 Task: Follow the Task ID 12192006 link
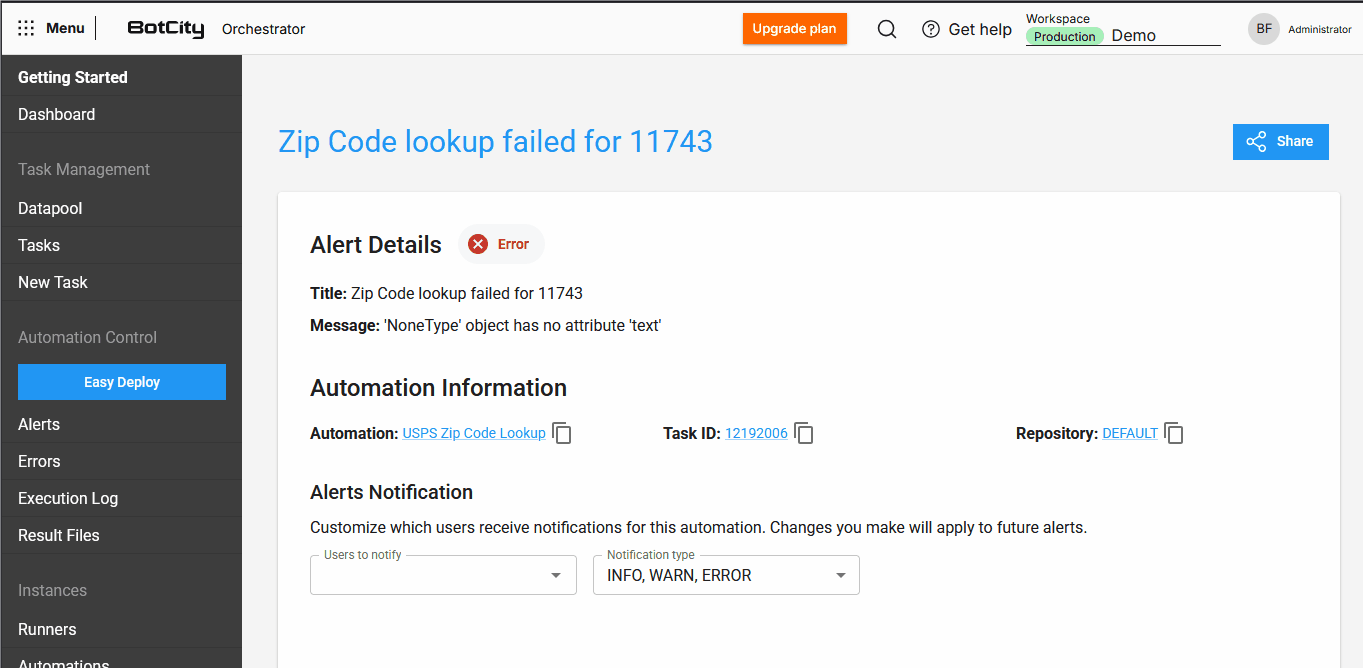(x=756, y=433)
